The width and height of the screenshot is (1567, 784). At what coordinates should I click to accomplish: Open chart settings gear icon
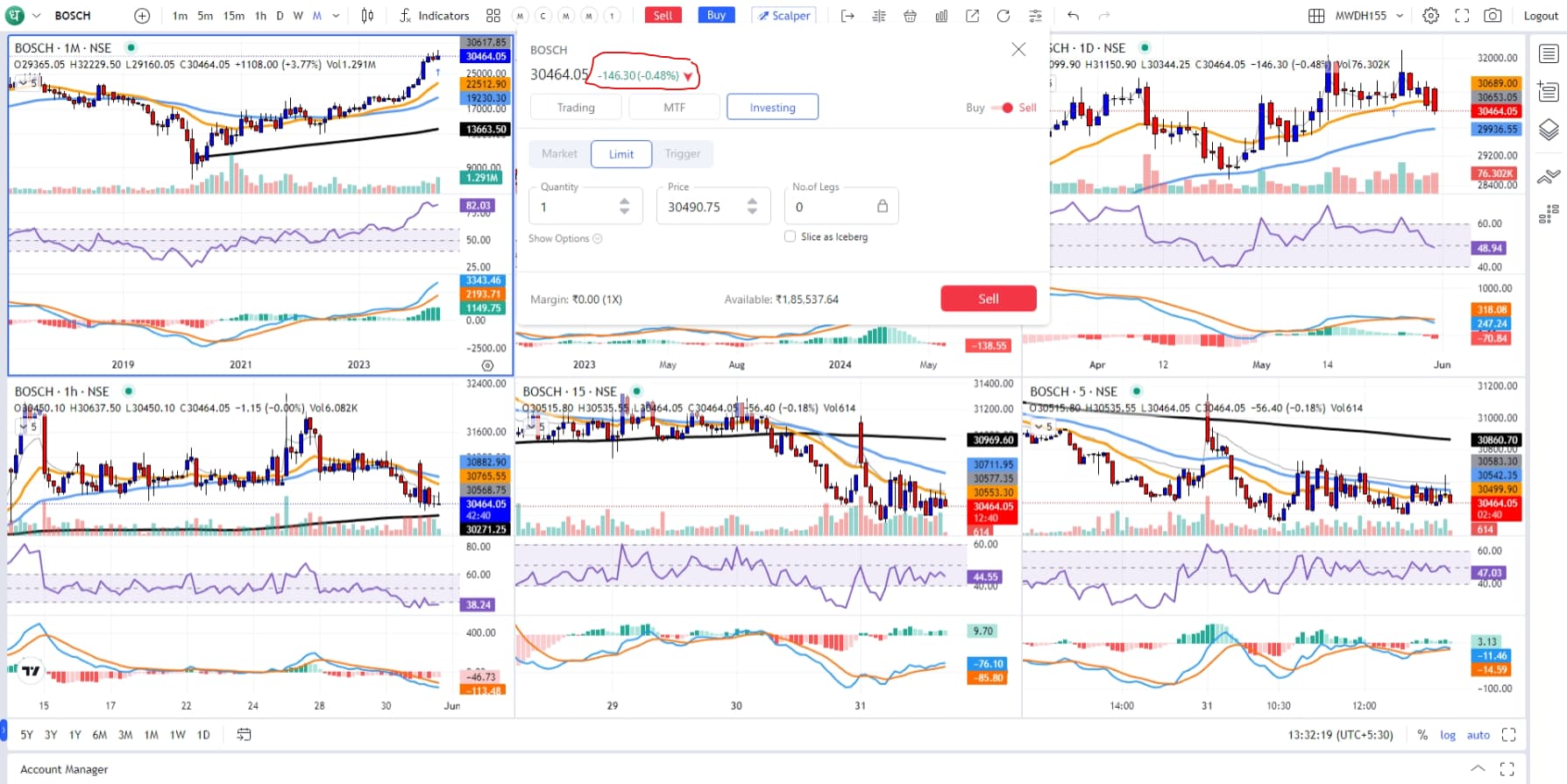tap(1430, 16)
